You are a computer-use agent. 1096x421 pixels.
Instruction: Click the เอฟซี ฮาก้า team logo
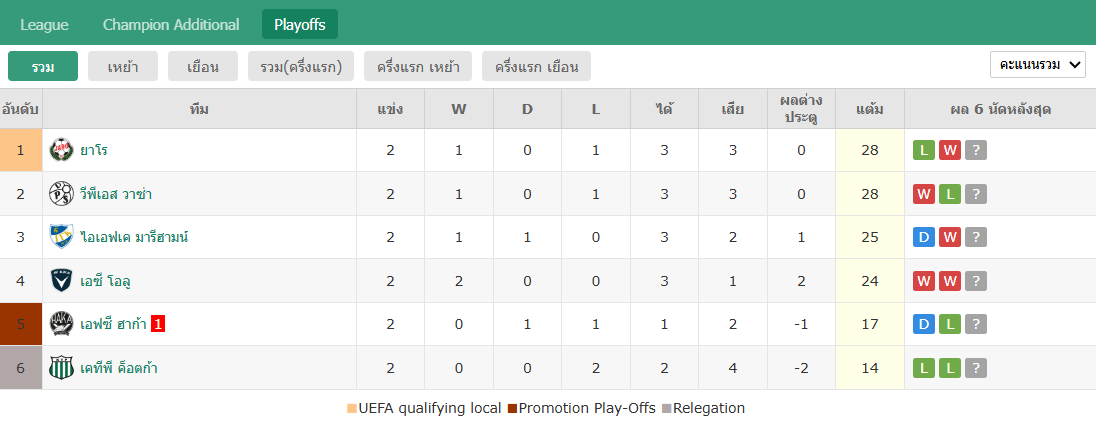click(x=62, y=324)
